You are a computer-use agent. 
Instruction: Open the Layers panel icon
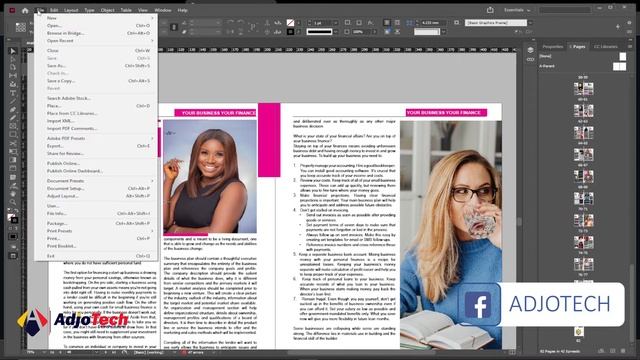tap(530, 50)
